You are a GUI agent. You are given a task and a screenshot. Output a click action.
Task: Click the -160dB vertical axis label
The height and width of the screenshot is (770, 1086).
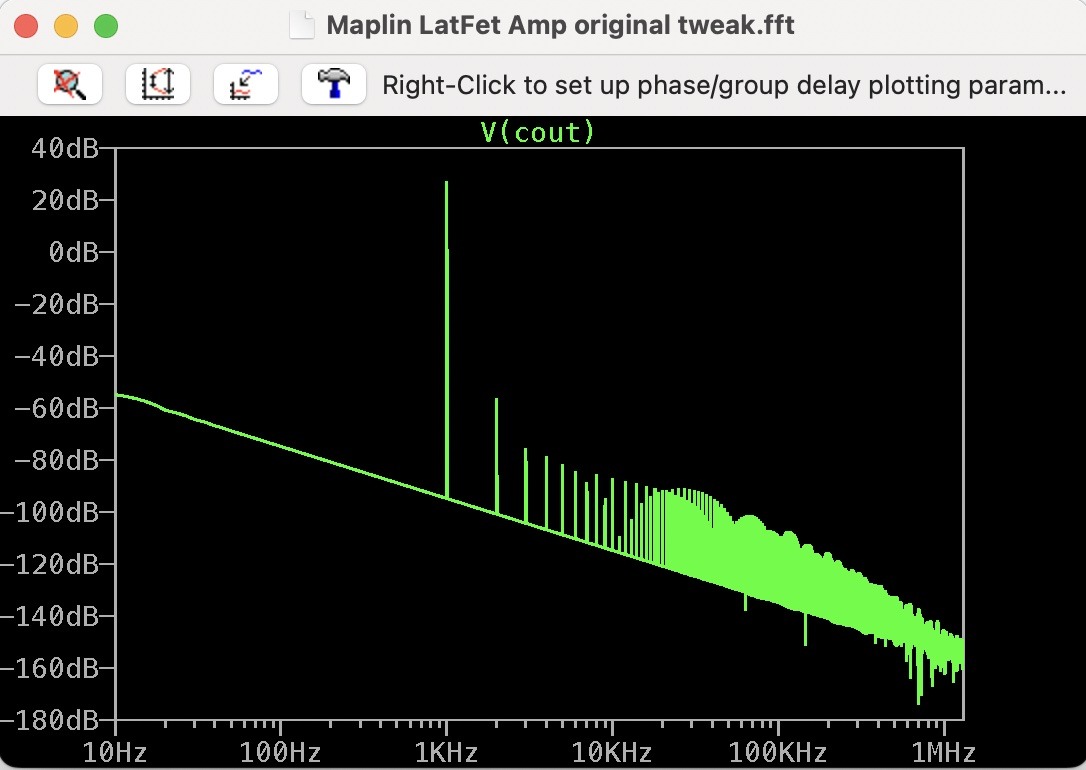coord(50,668)
